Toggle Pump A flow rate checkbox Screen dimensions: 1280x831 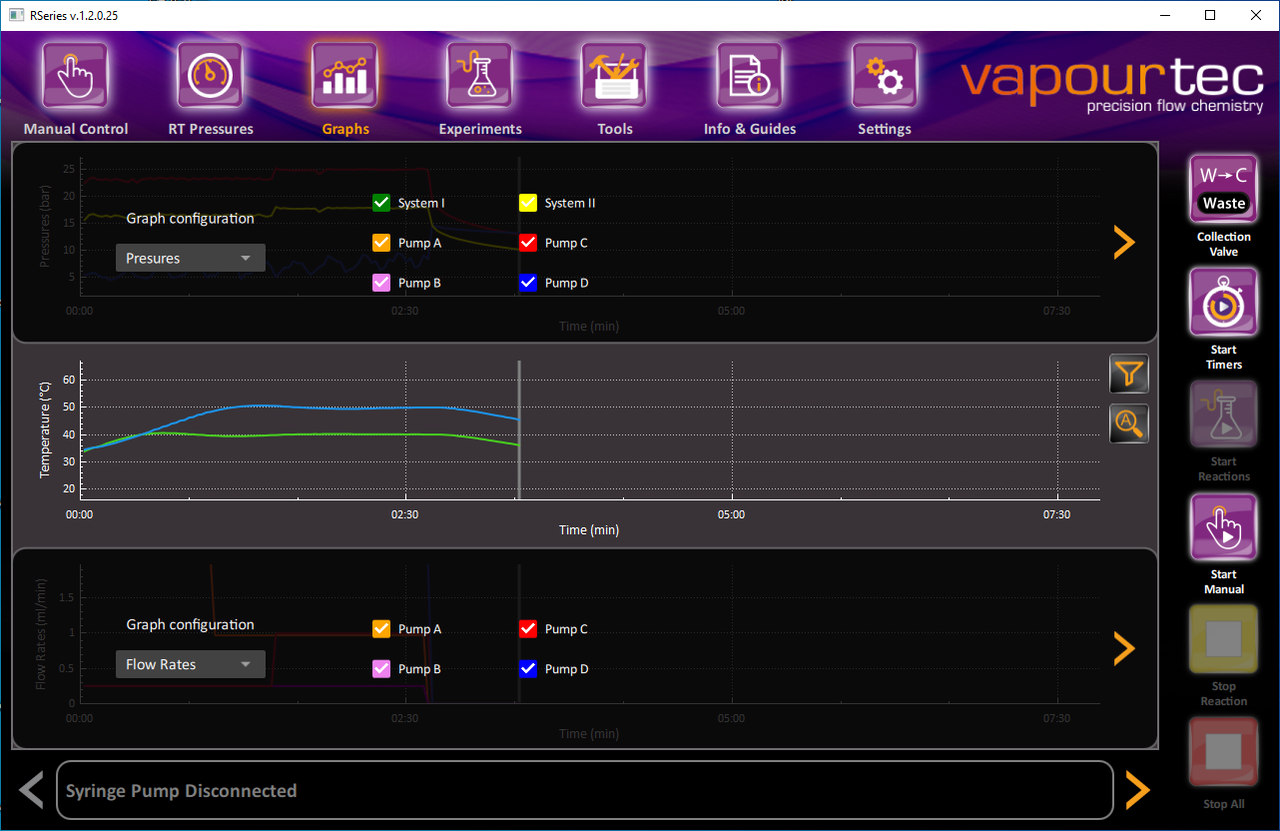click(x=381, y=629)
